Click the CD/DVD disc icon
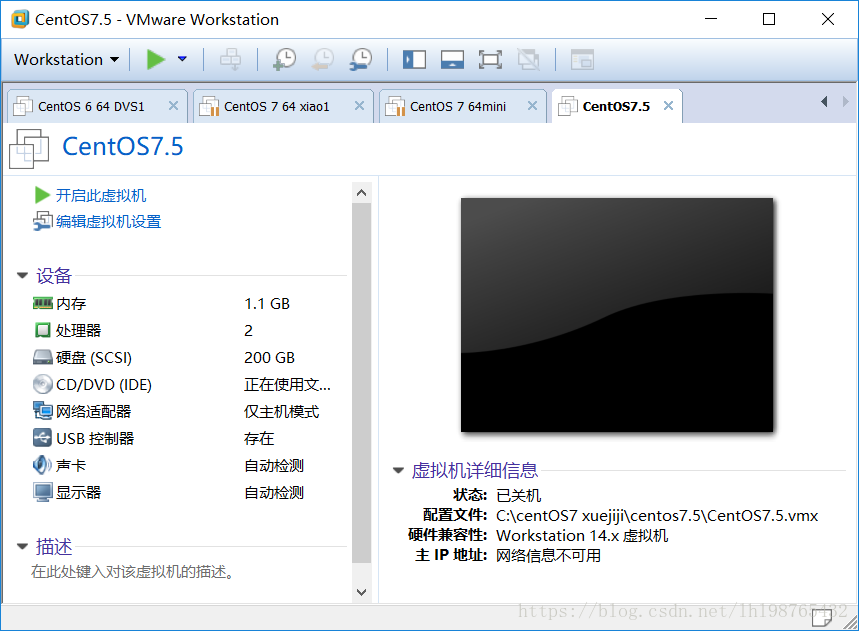This screenshot has height=631, width=859. (43, 385)
